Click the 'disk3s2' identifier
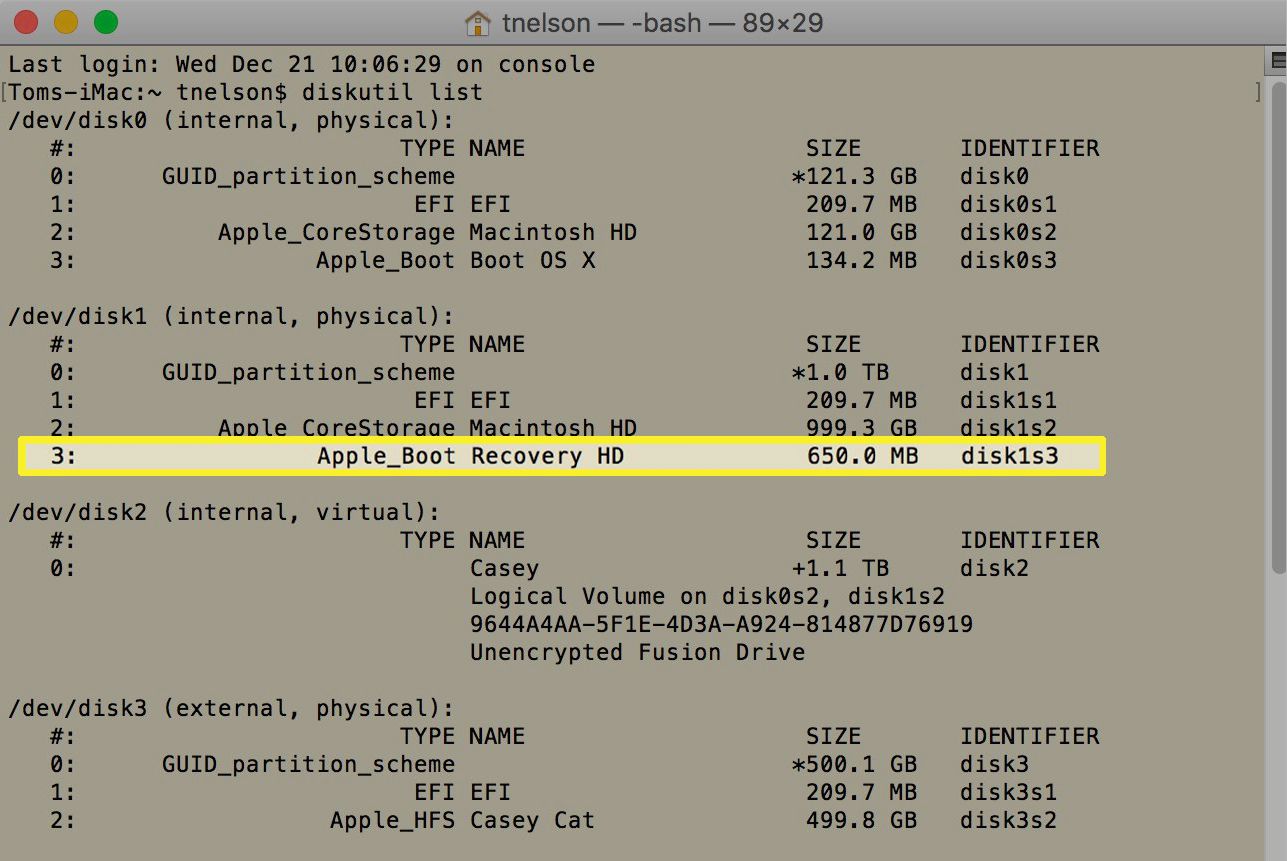The image size is (1287, 861). [1009, 821]
